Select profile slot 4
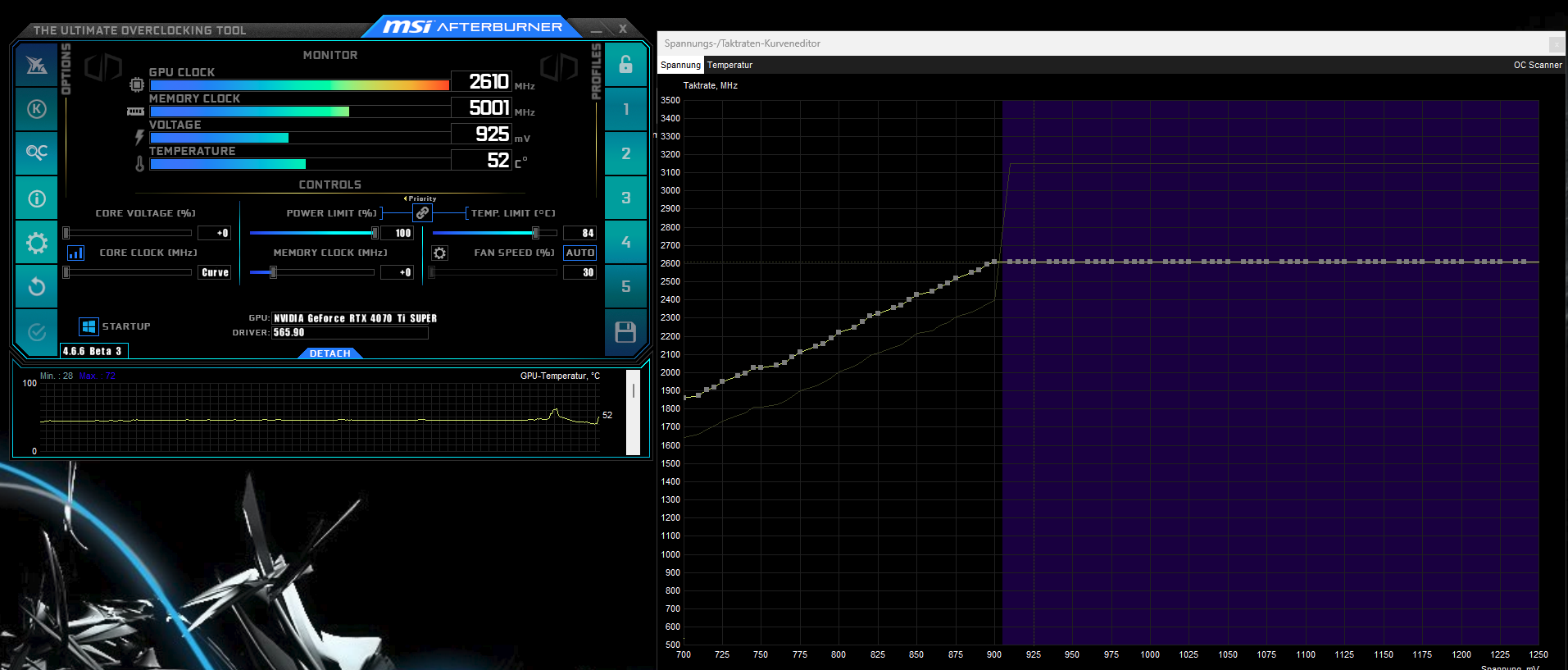Image resolution: width=1568 pixels, height=670 pixels. (x=625, y=243)
